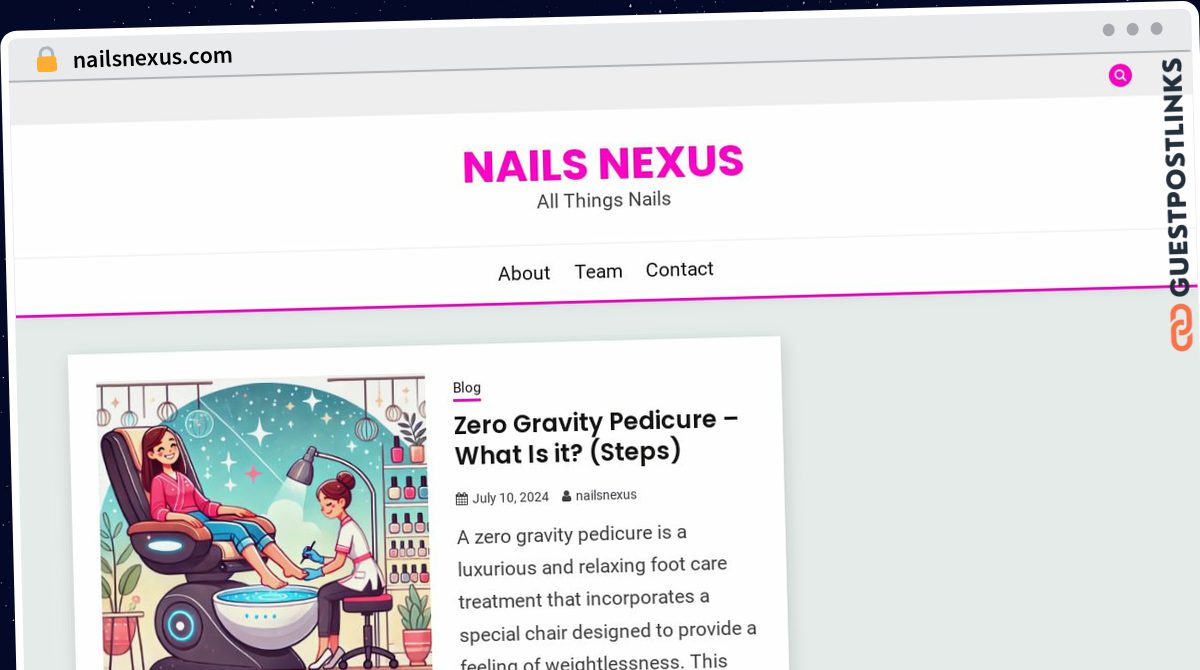Open the Contact menu item
Image resolution: width=1200 pixels, height=670 pixels.
click(679, 269)
